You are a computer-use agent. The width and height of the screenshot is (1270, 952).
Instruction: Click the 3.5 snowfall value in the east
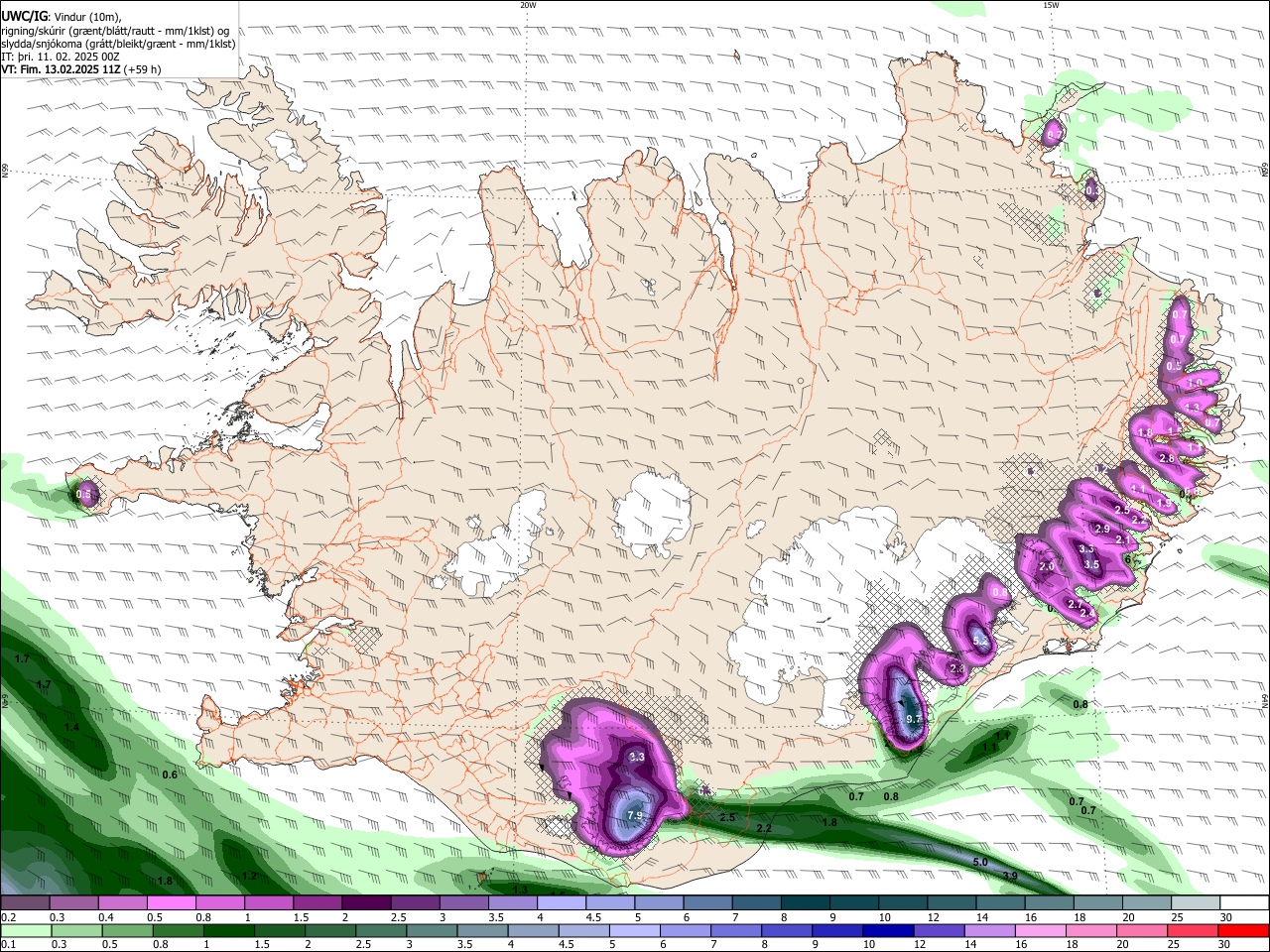click(1091, 564)
